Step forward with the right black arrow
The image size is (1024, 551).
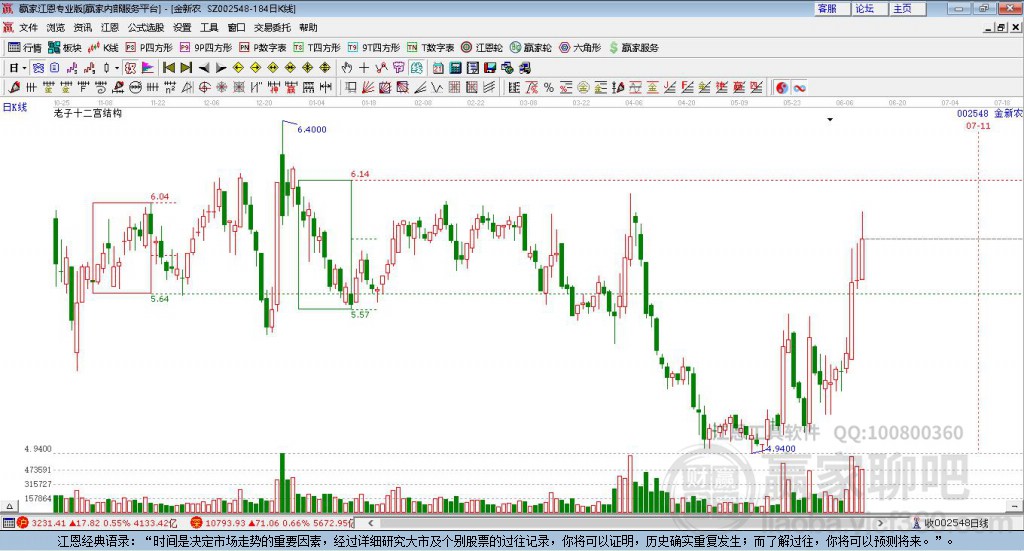pyautogui.click(x=221, y=68)
